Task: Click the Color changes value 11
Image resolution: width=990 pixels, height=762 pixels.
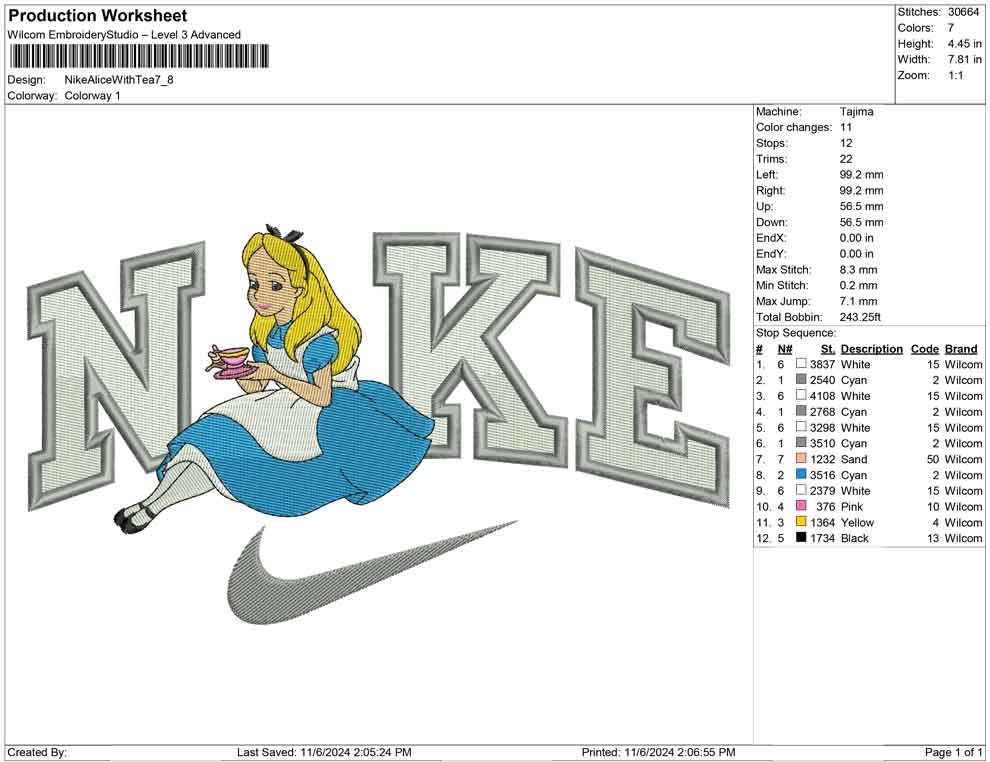Action: coord(846,128)
